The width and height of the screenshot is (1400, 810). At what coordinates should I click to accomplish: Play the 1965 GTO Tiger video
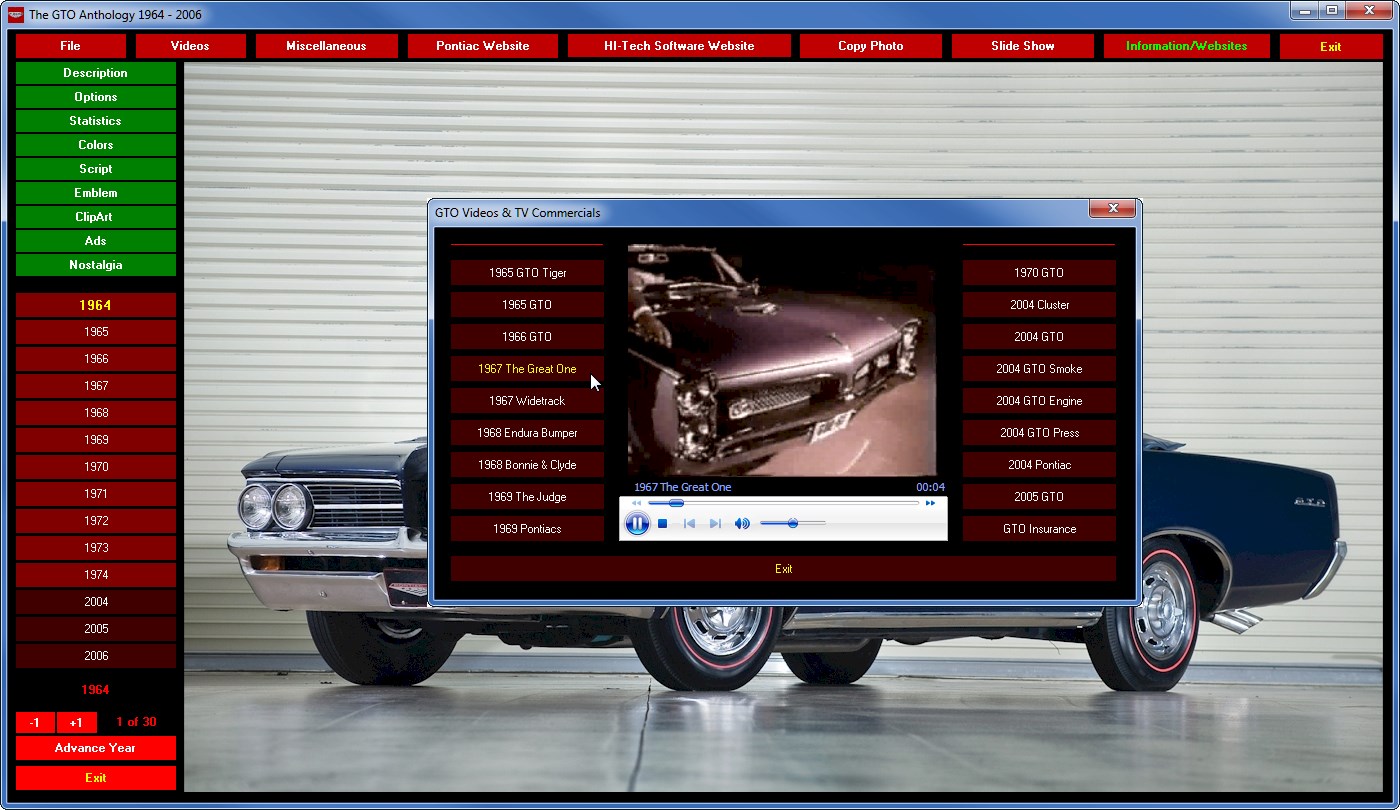coord(527,273)
